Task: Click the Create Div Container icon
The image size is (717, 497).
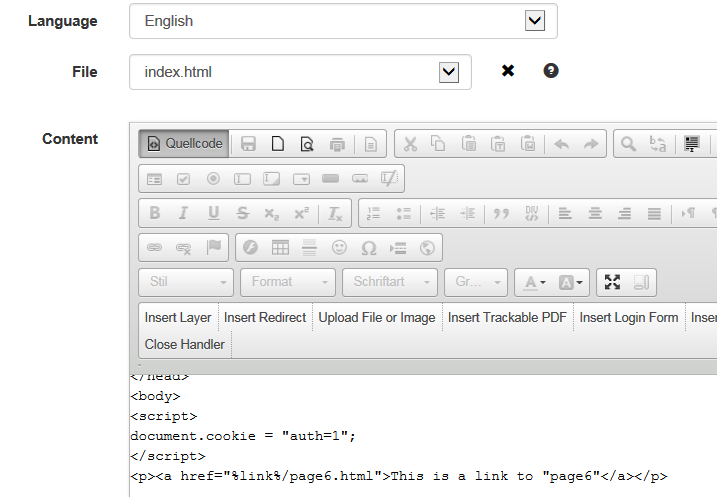Action: pyautogui.click(x=531, y=213)
